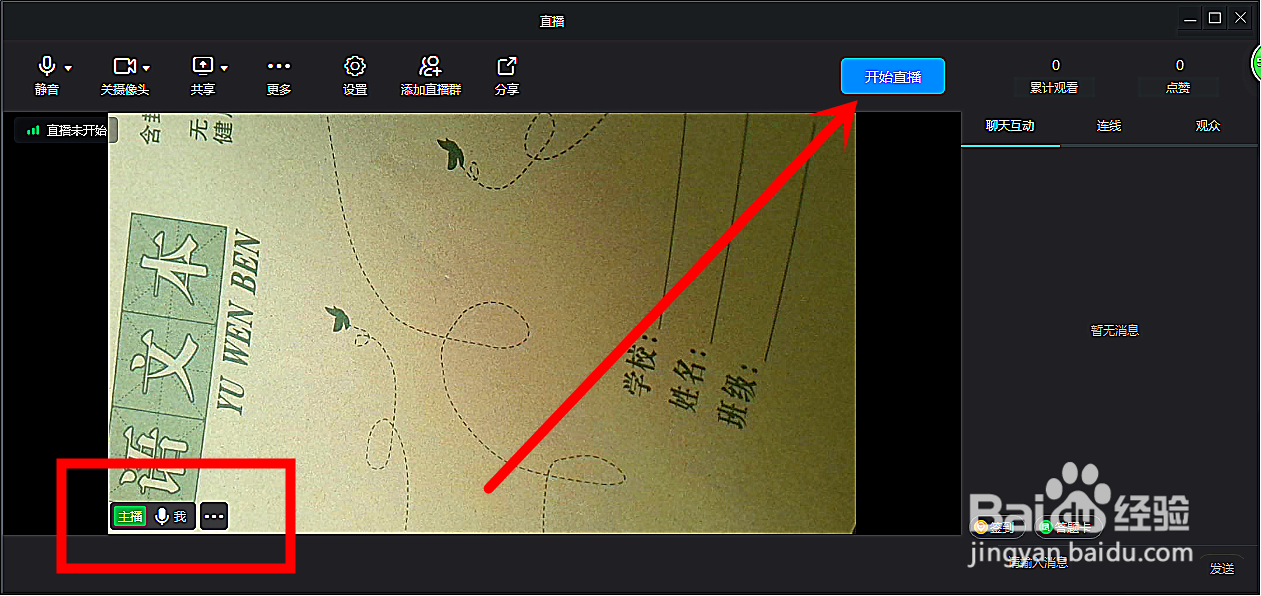Open the 答题卡 answer card button

[x=1068, y=527]
